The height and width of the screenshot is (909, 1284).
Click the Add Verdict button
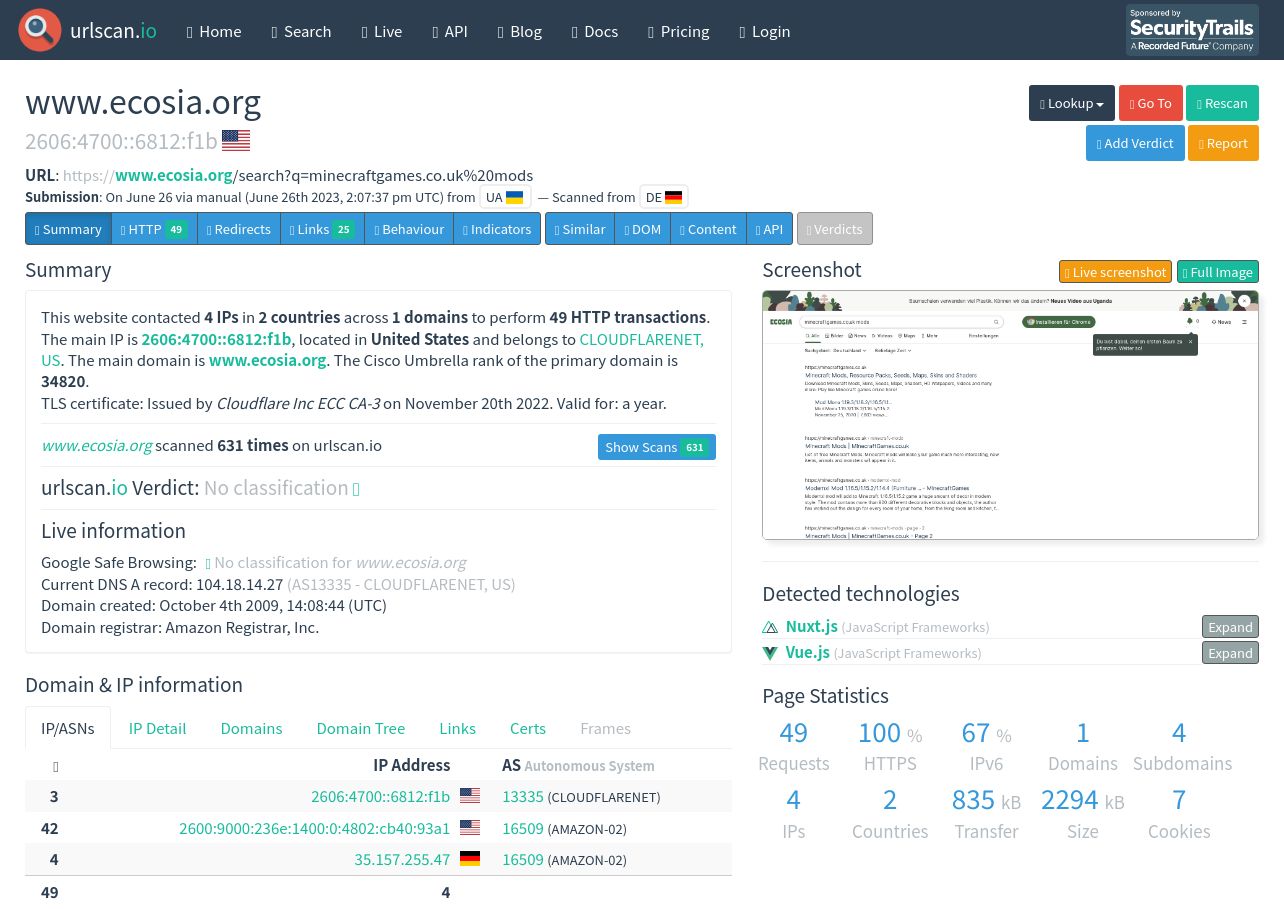click(x=1135, y=143)
